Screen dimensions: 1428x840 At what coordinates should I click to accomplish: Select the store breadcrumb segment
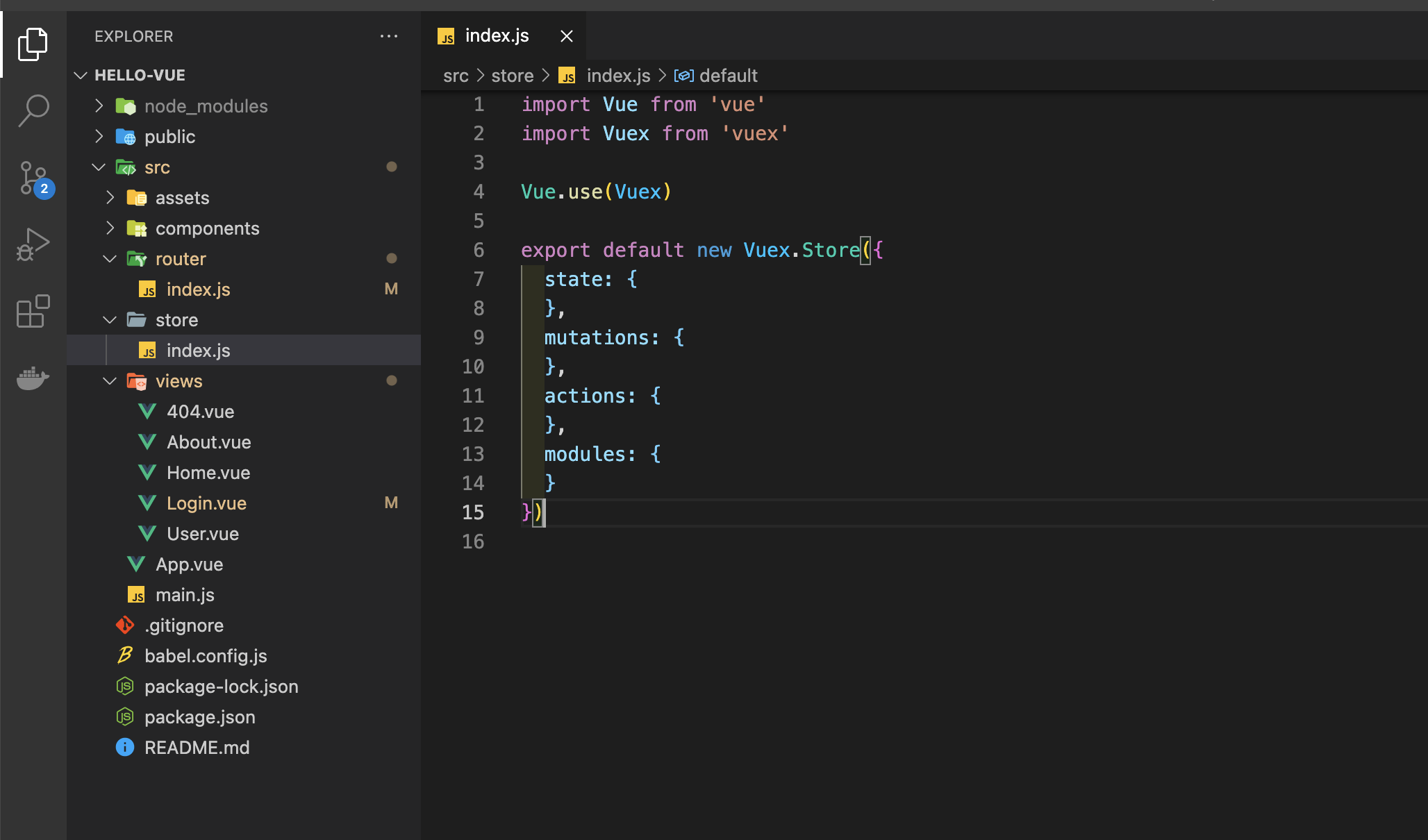coord(513,76)
